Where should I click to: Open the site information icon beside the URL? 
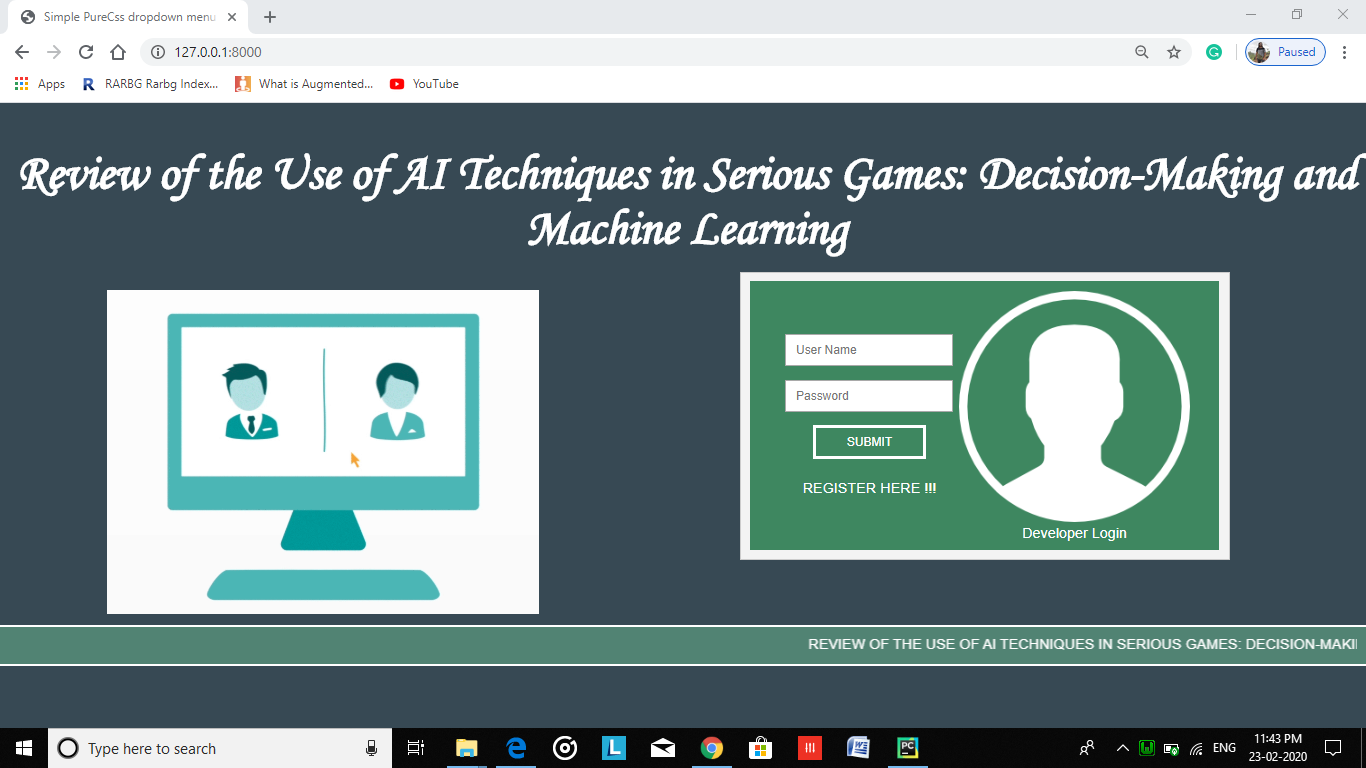[x=157, y=52]
